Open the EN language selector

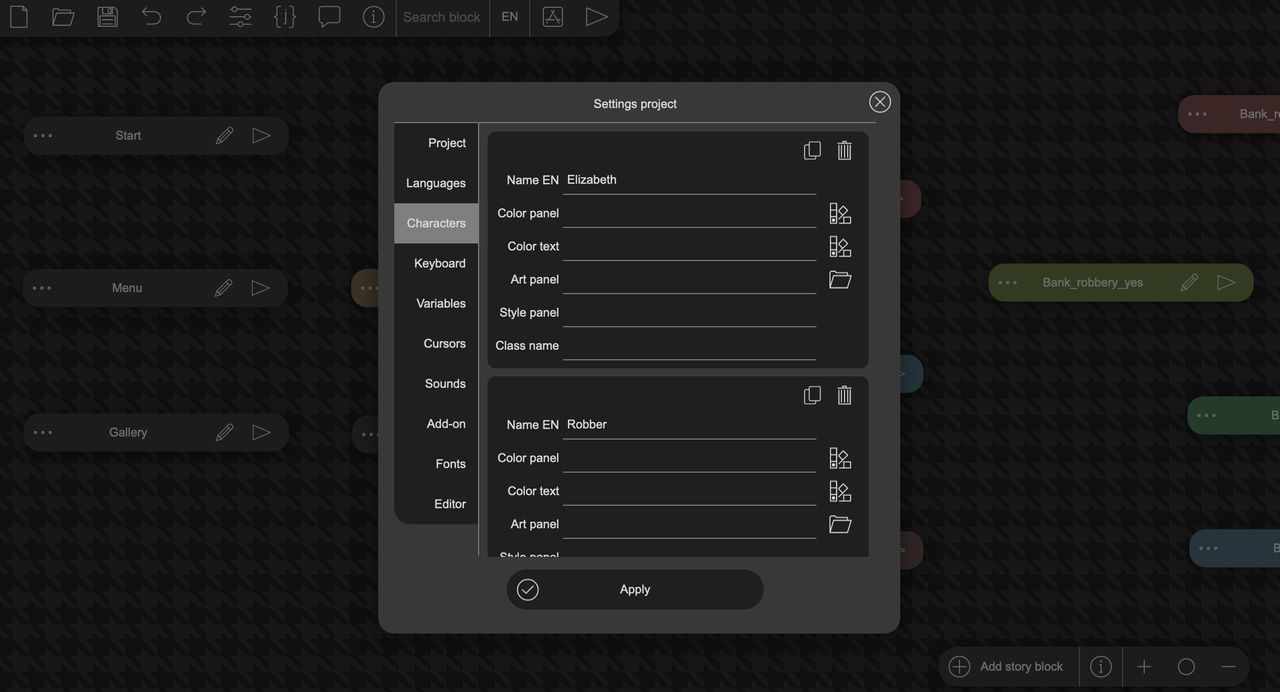pyautogui.click(x=510, y=17)
